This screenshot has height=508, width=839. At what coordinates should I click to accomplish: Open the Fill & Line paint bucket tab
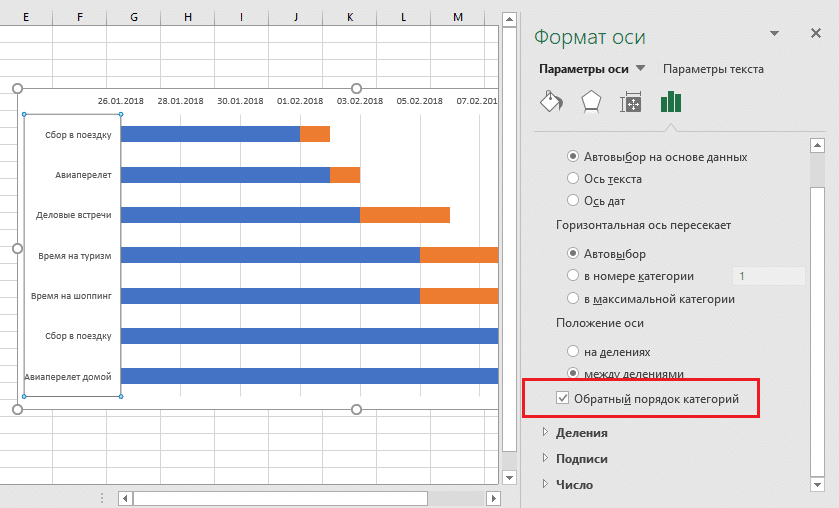tap(550, 102)
